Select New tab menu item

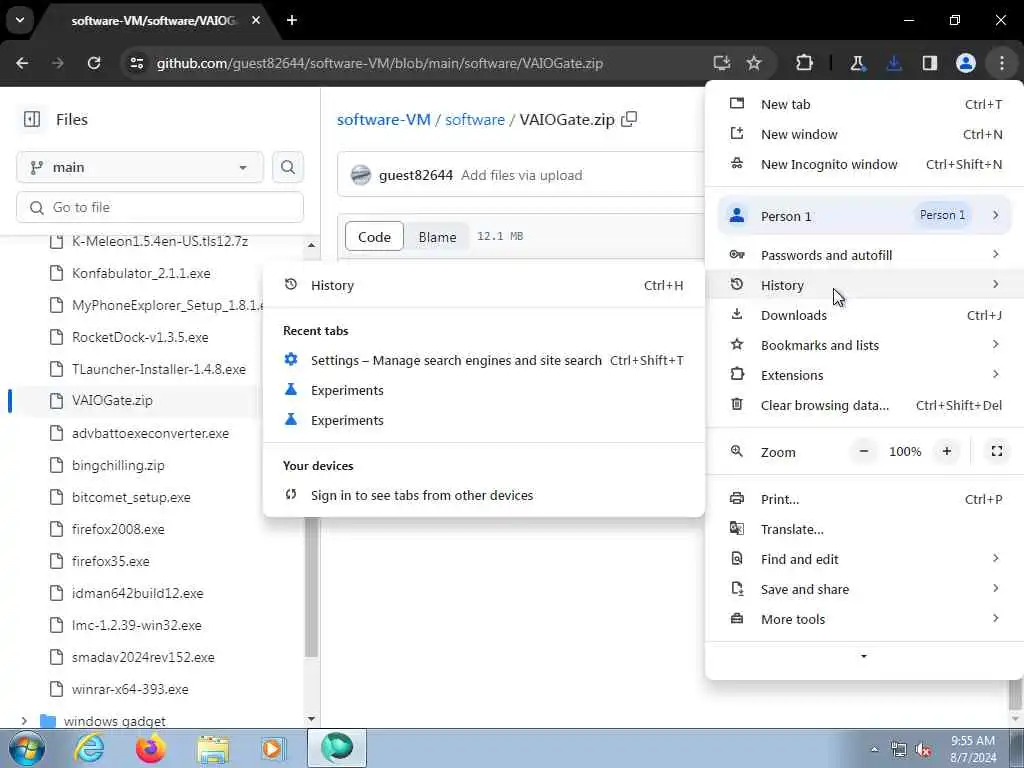click(x=864, y=104)
